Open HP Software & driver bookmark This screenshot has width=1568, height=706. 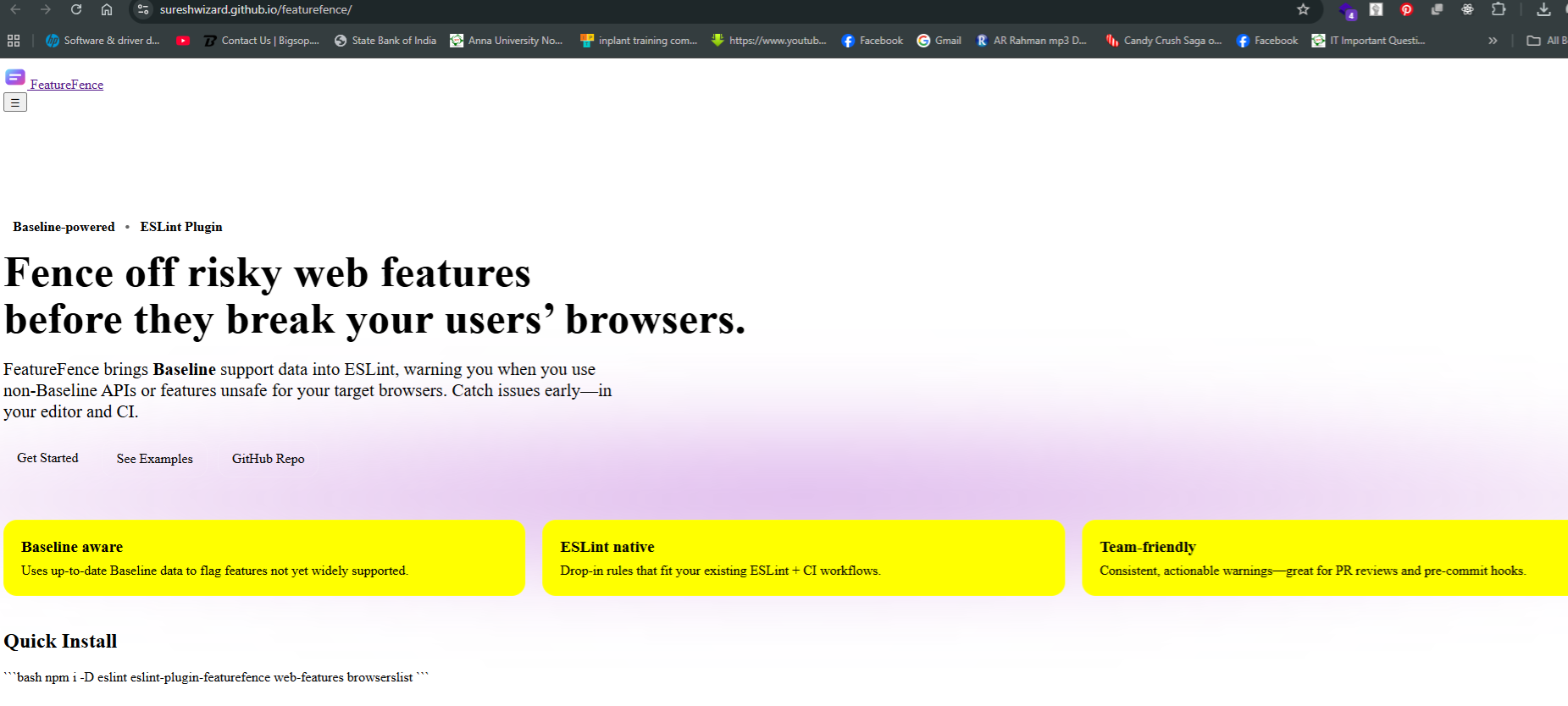point(103,41)
